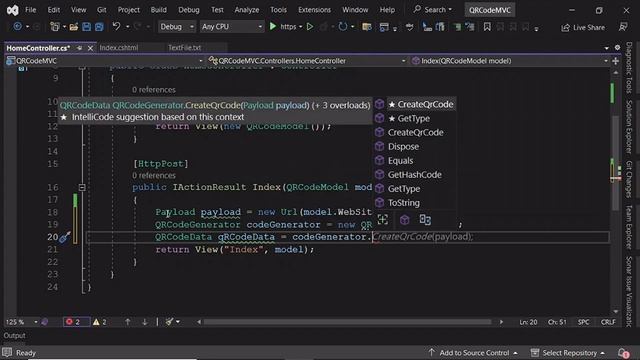Screen dimensions: 640x360
Task: Open the 125 % zoom dropdown
Action: click(22, 322)
